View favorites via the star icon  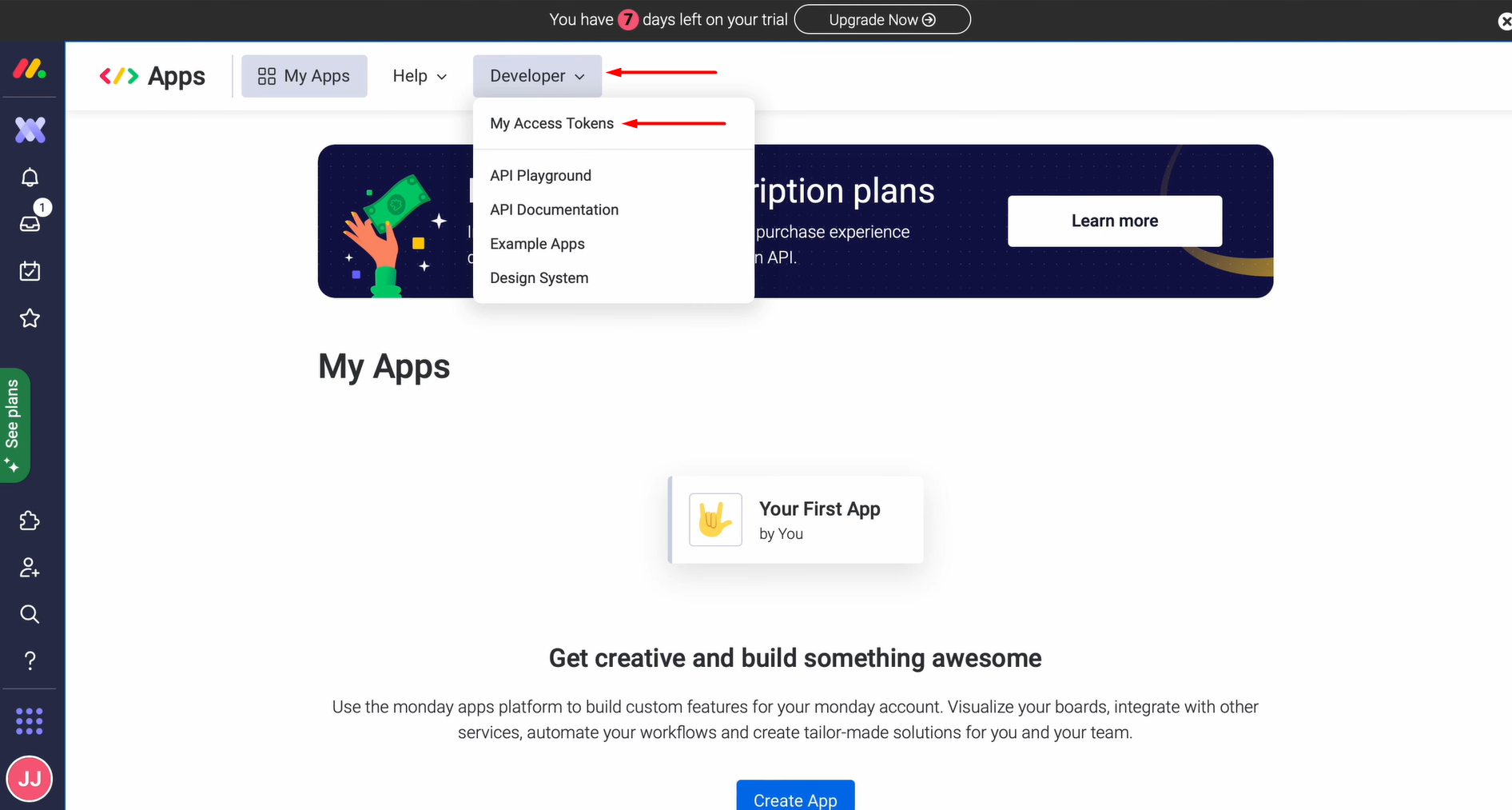[x=30, y=317]
